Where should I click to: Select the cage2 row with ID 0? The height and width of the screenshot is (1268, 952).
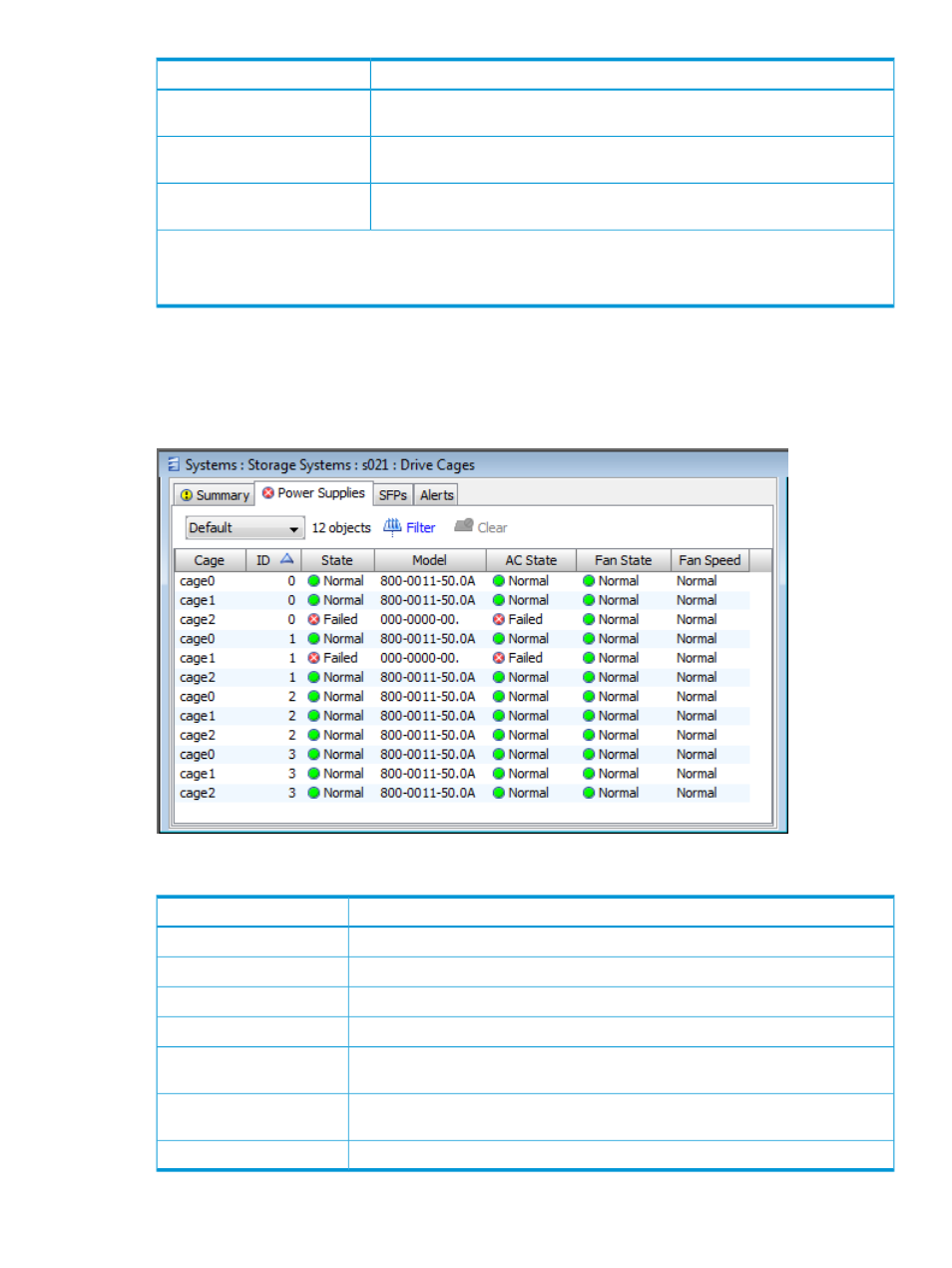[x=462, y=620]
